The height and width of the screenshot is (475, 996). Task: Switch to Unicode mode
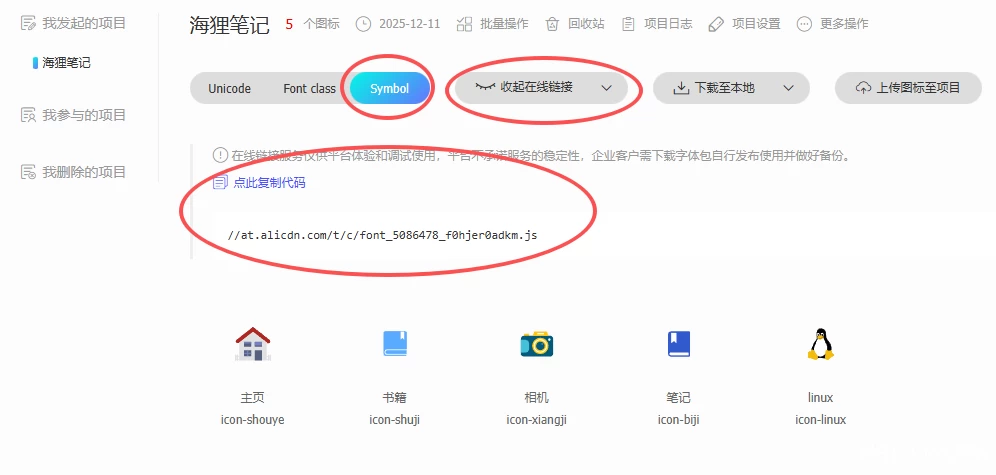pyautogui.click(x=229, y=89)
